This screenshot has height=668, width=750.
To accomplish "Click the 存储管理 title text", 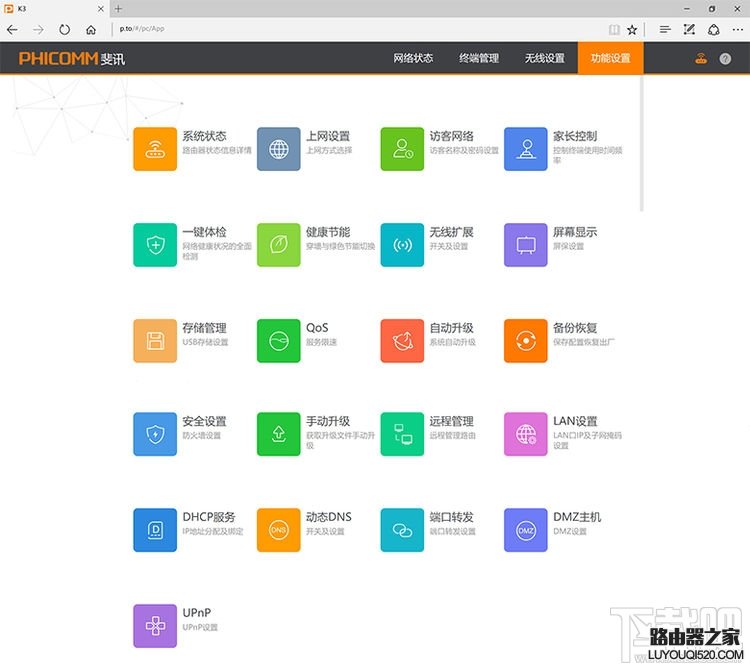I will coord(204,328).
